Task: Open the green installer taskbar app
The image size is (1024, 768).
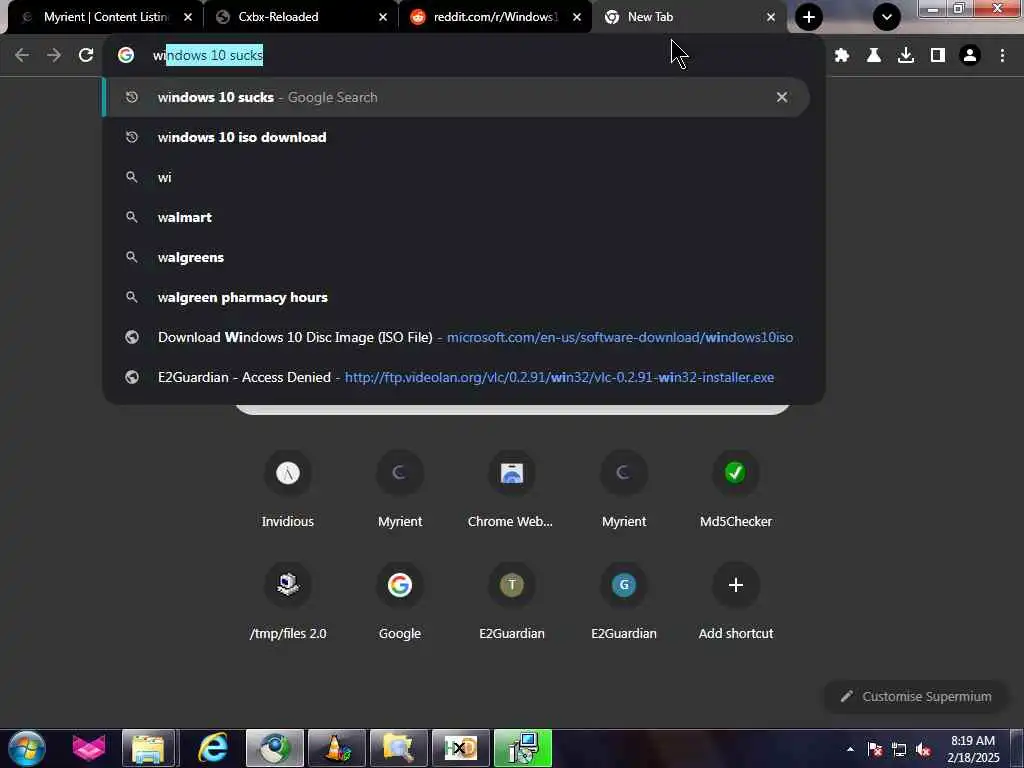Action: tap(522, 748)
